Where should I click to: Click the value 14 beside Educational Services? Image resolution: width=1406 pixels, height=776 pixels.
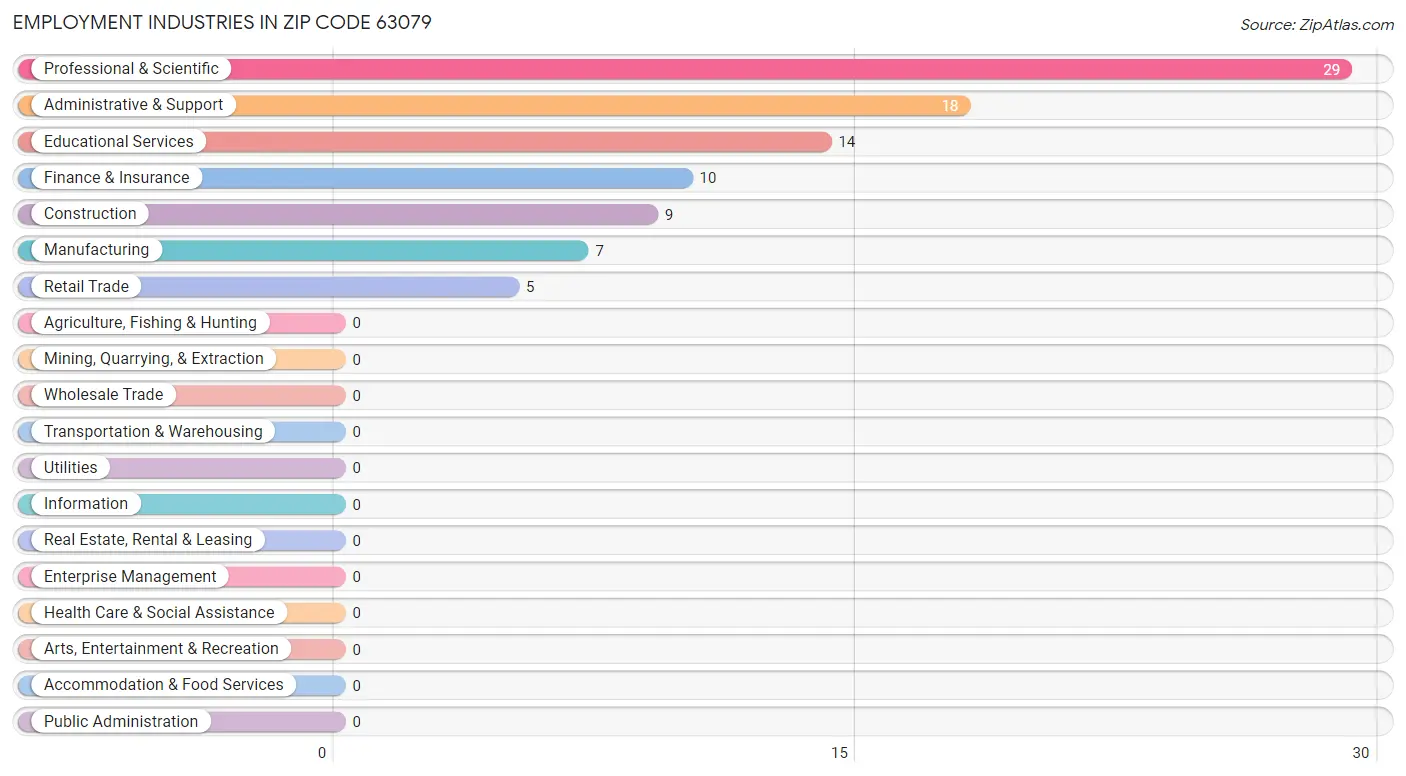[847, 142]
